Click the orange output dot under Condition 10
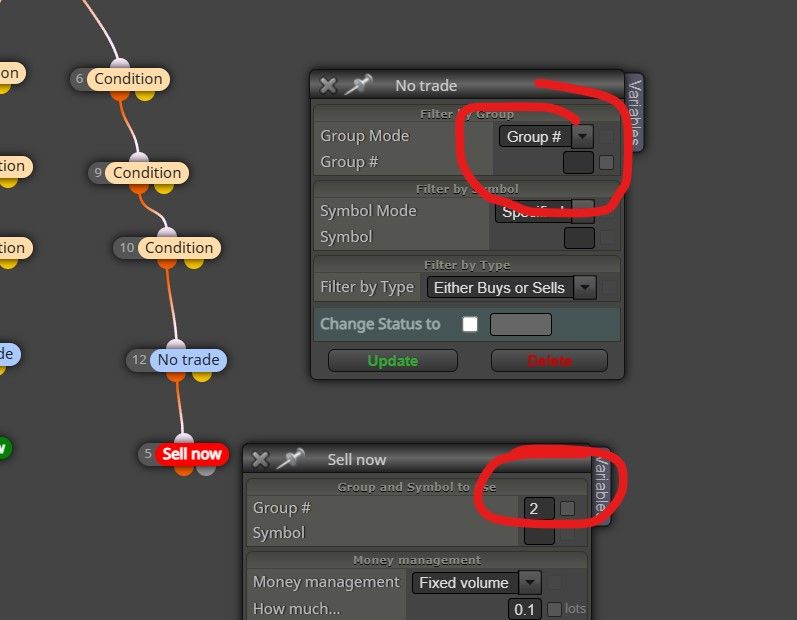 (x=167, y=262)
